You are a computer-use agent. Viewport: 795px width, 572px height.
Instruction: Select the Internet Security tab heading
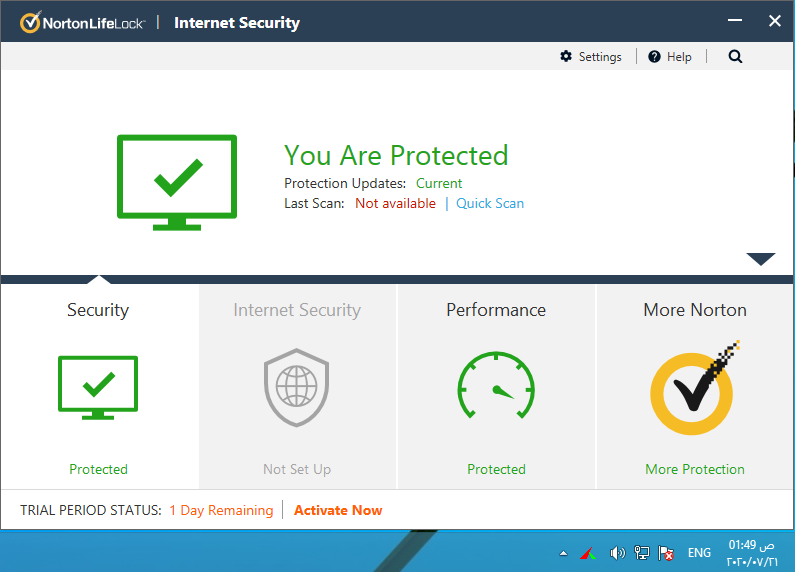pos(297,310)
